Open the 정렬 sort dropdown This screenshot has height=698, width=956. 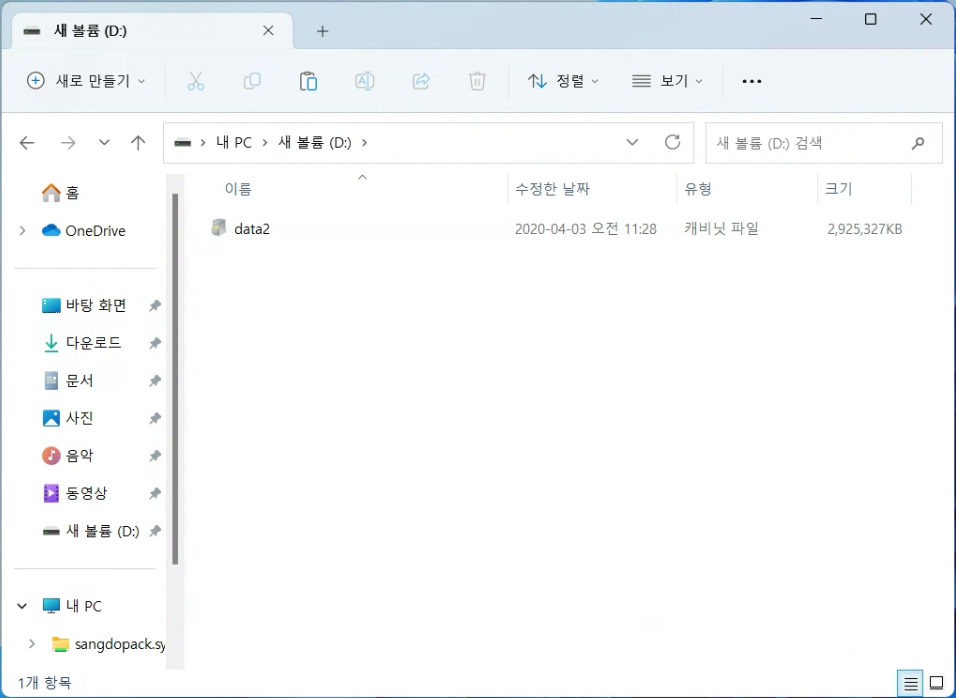[x=563, y=81]
